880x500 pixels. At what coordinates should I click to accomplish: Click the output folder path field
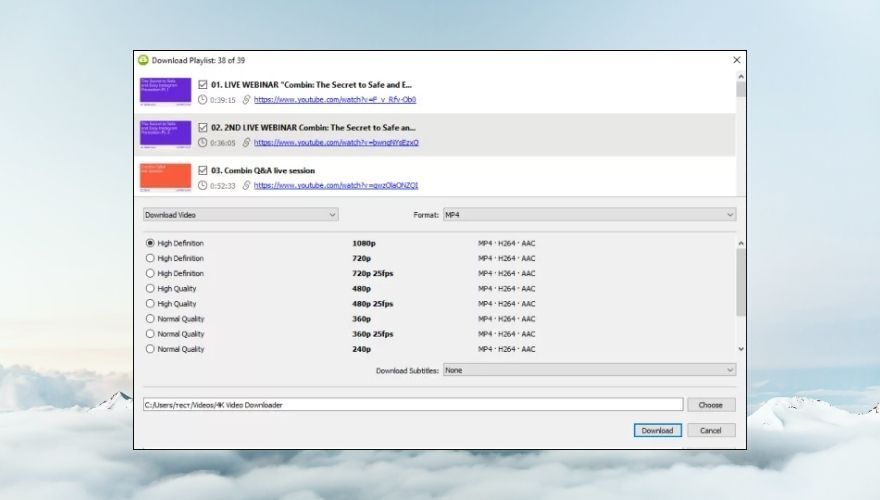point(413,405)
